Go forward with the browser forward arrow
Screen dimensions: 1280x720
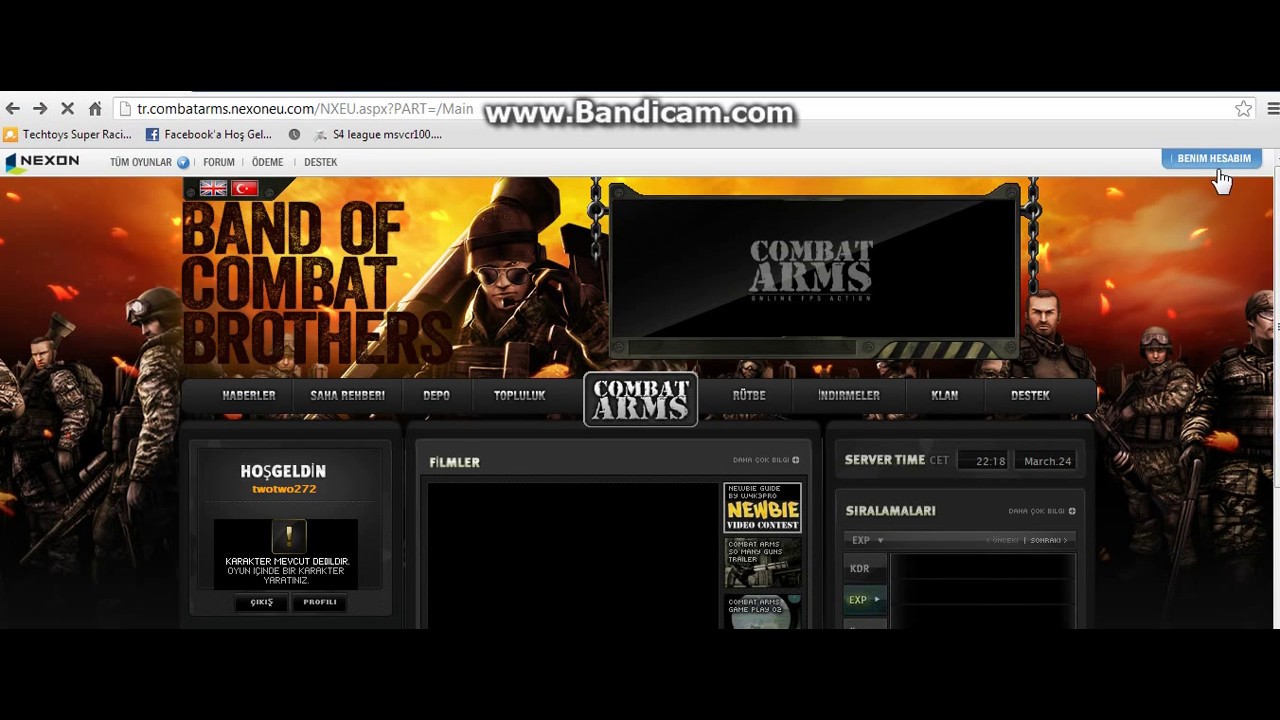[x=40, y=109]
